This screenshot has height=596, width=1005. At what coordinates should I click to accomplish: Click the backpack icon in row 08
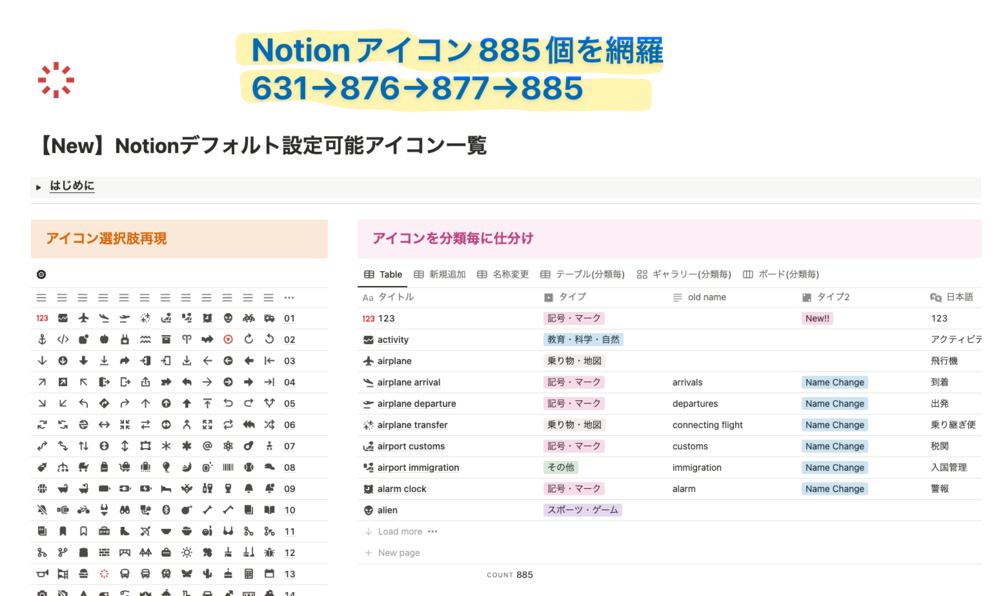point(104,467)
